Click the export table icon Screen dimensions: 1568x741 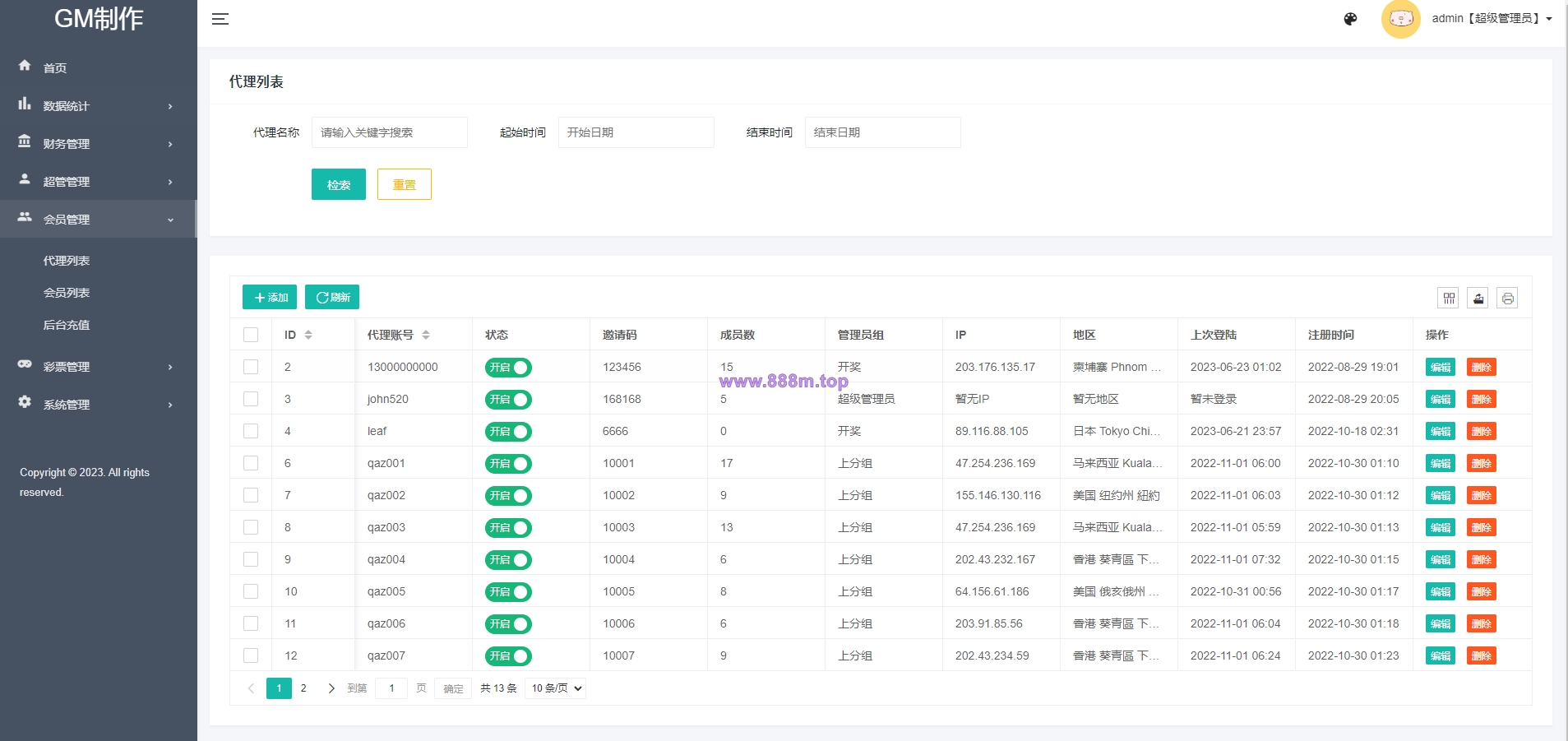click(1478, 298)
